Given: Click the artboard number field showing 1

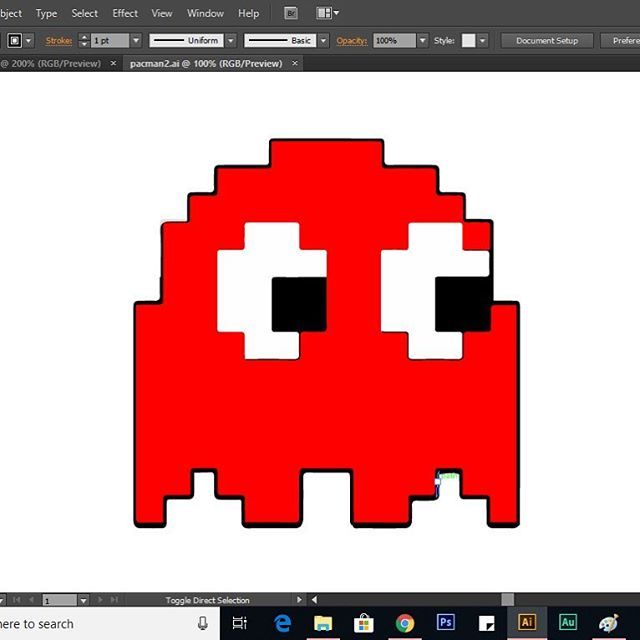Looking at the screenshot, I should point(60,600).
